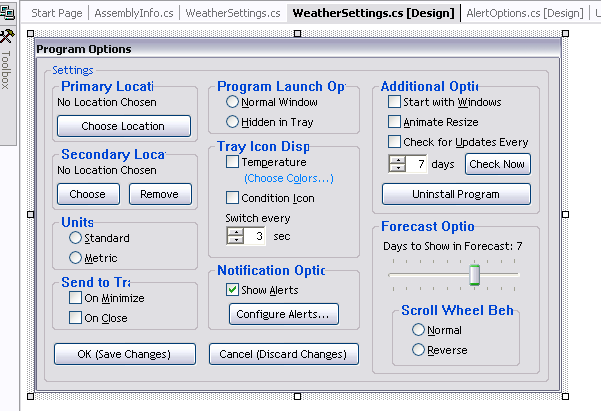Open the (Choose Colors...) link
The height and width of the screenshot is (411, 601).
(289, 178)
